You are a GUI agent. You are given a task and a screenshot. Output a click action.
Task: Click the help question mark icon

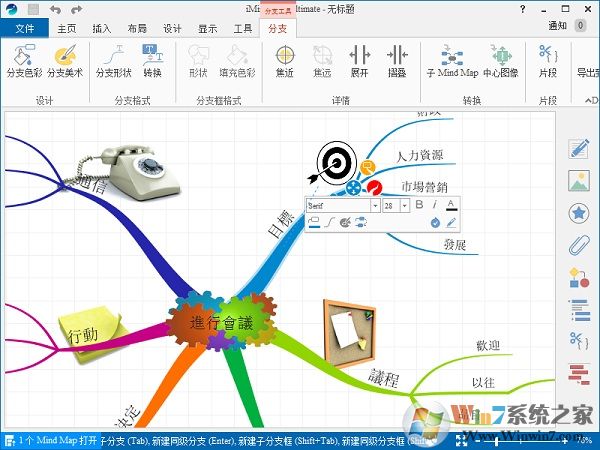point(523,9)
